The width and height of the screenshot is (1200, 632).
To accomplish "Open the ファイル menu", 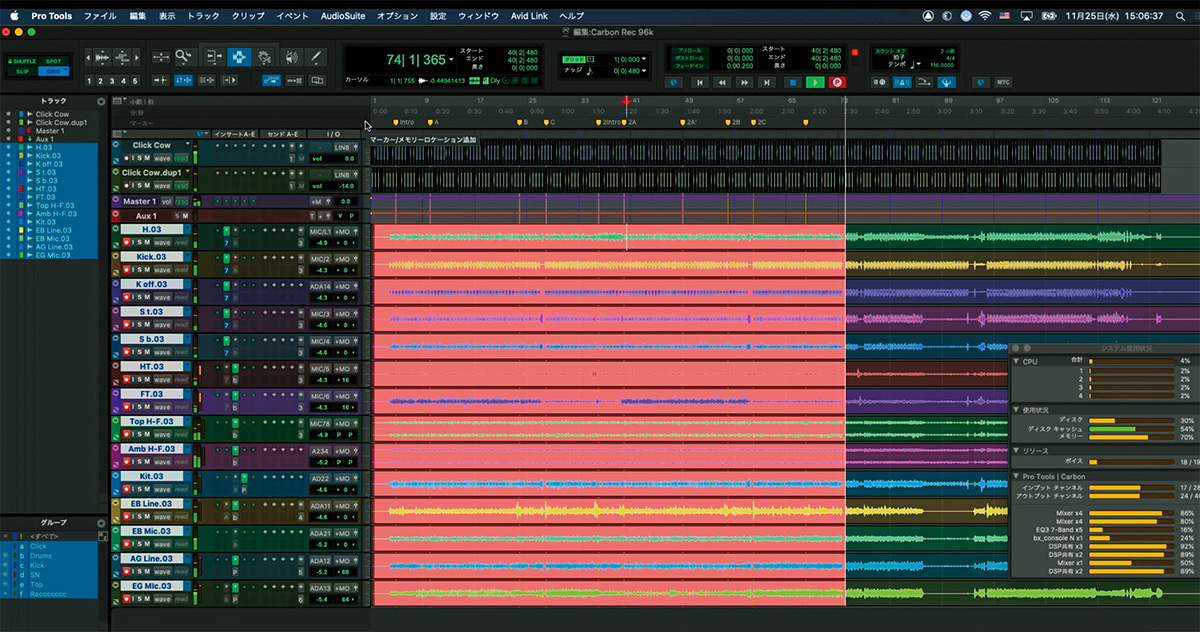I will [x=100, y=16].
